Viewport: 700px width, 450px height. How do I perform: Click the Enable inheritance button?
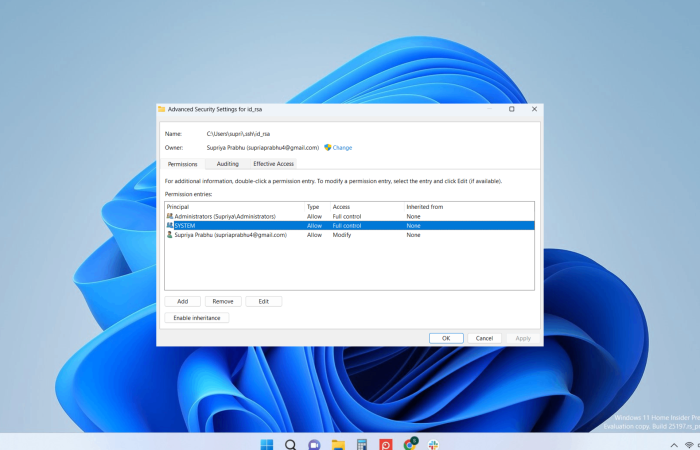coord(196,318)
